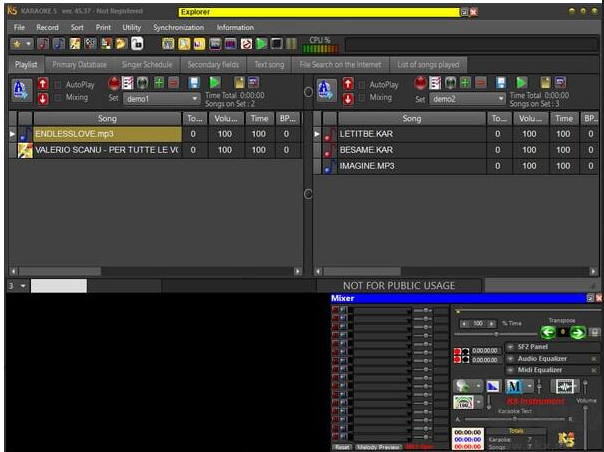Open the Utility menu

(x=132, y=27)
